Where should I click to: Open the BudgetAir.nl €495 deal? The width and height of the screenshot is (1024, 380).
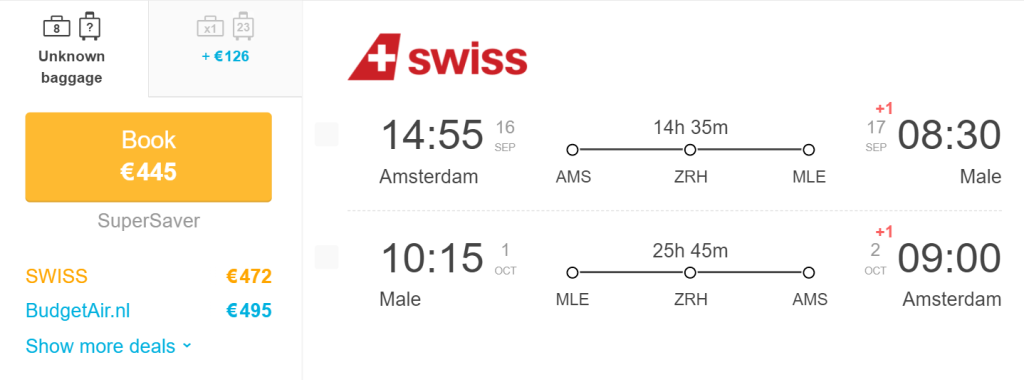pos(148,311)
